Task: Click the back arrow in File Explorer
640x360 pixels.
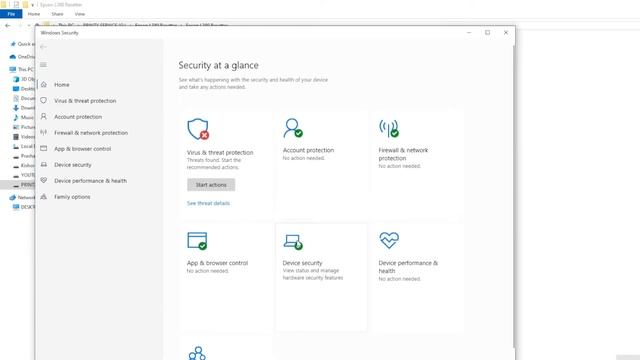Action: 7,25
